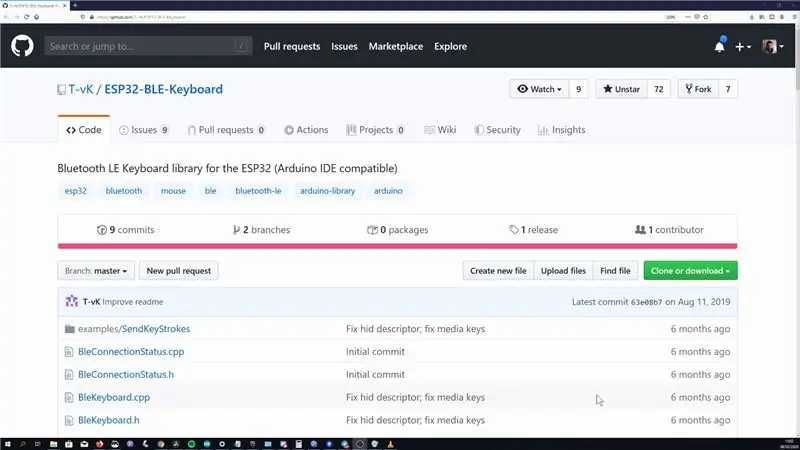View the 72 stargazers count

pos(659,89)
